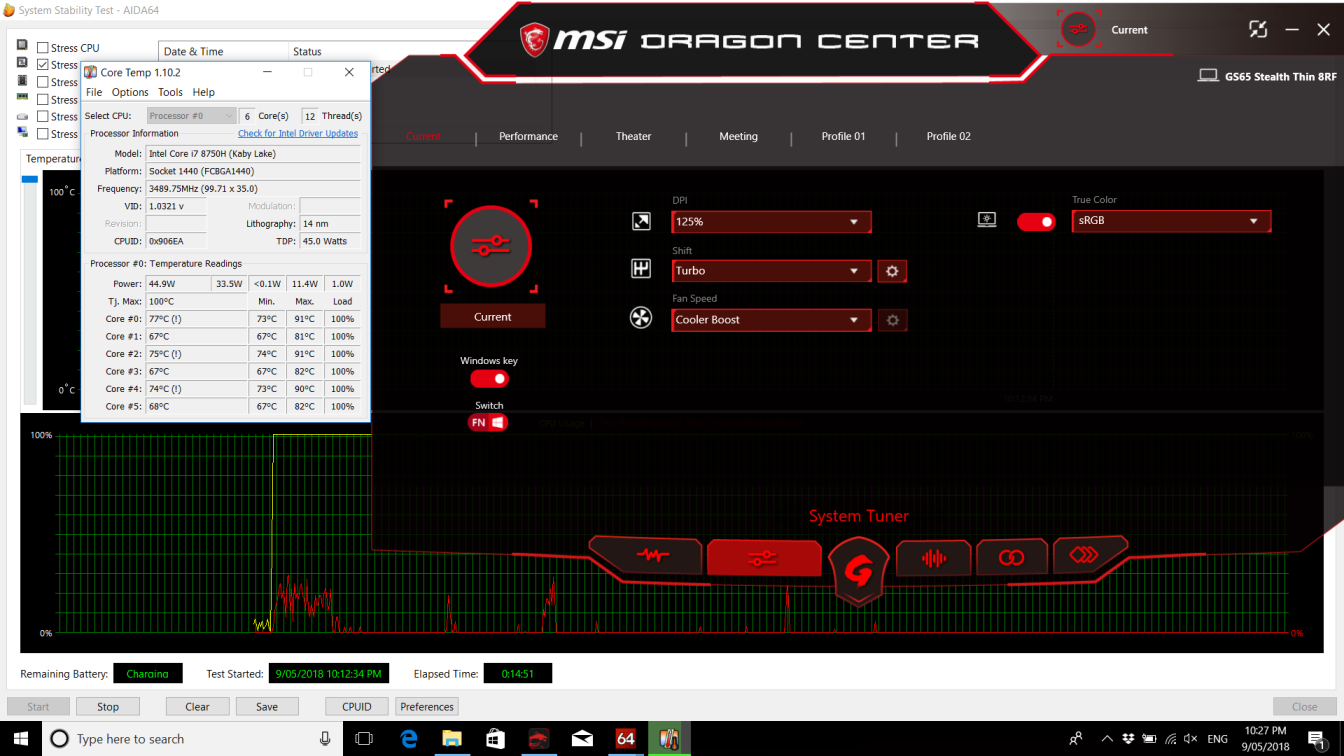The width and height of the screenshot is (1344, 756).
Task: Open Fan Speed settings gear
Action: pos(892,320)
